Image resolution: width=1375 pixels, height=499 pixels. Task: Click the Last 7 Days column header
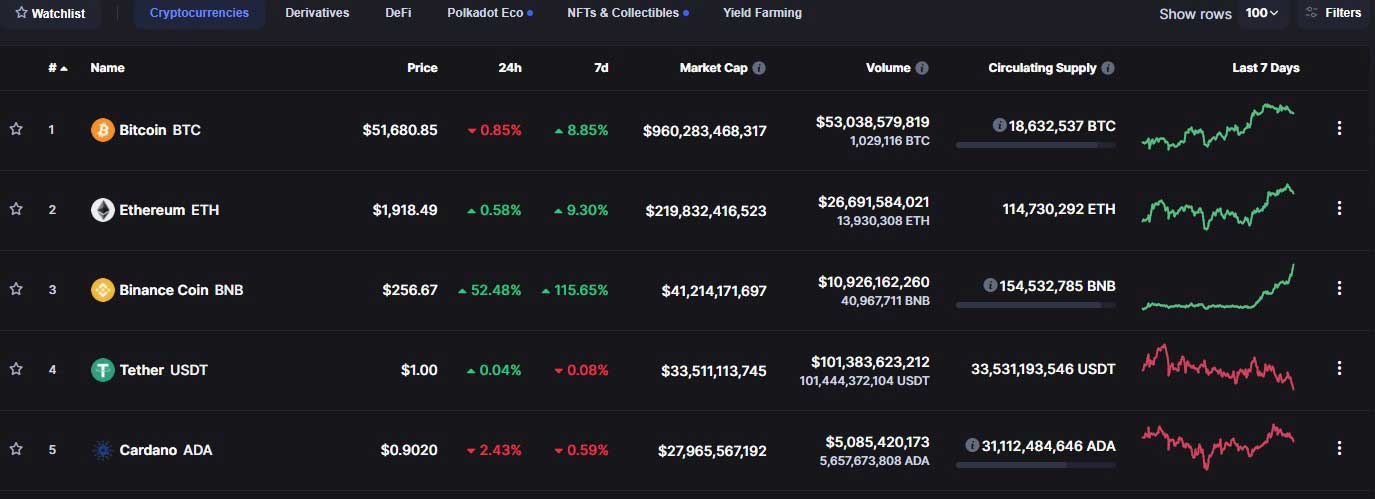[1266, 68]
